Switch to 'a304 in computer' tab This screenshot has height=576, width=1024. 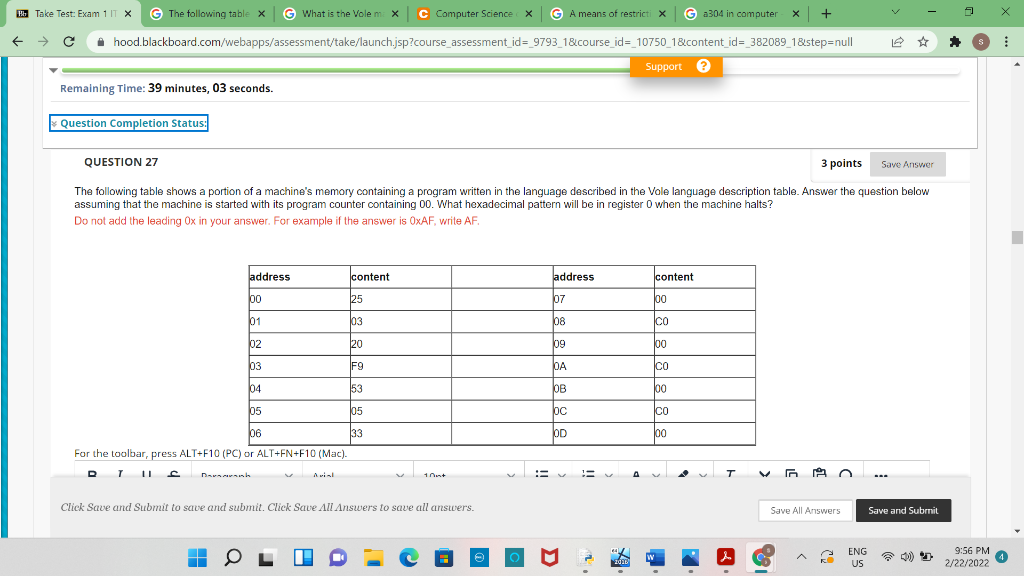[742, 14]
